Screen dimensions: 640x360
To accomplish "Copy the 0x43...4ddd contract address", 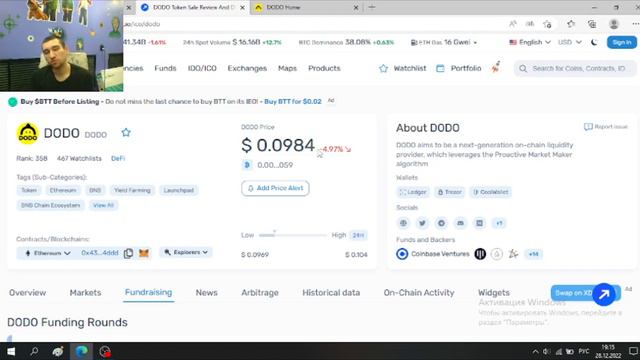I will click(129, 253).
